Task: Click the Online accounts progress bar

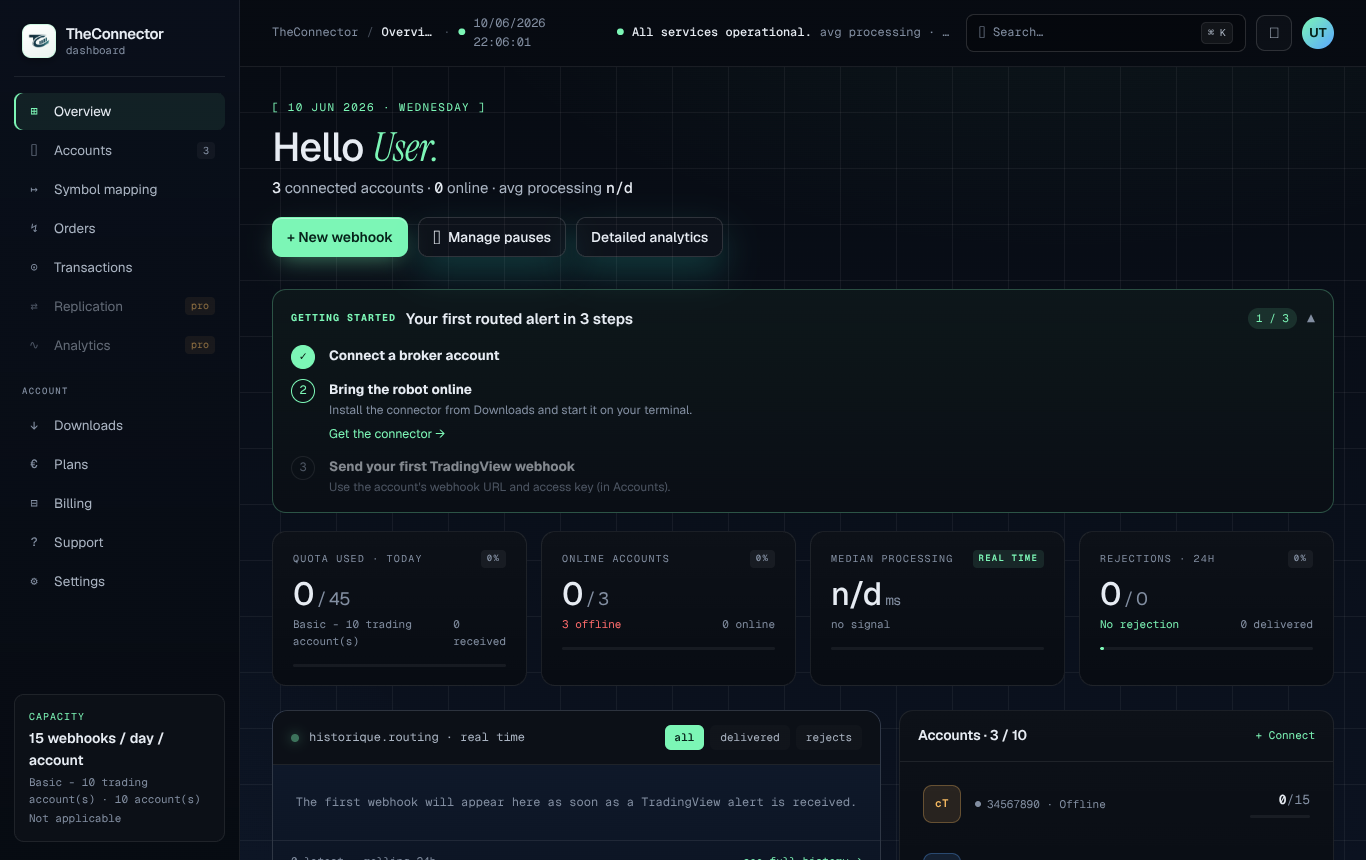Action: pyautogui.click(x=668, y=648)
